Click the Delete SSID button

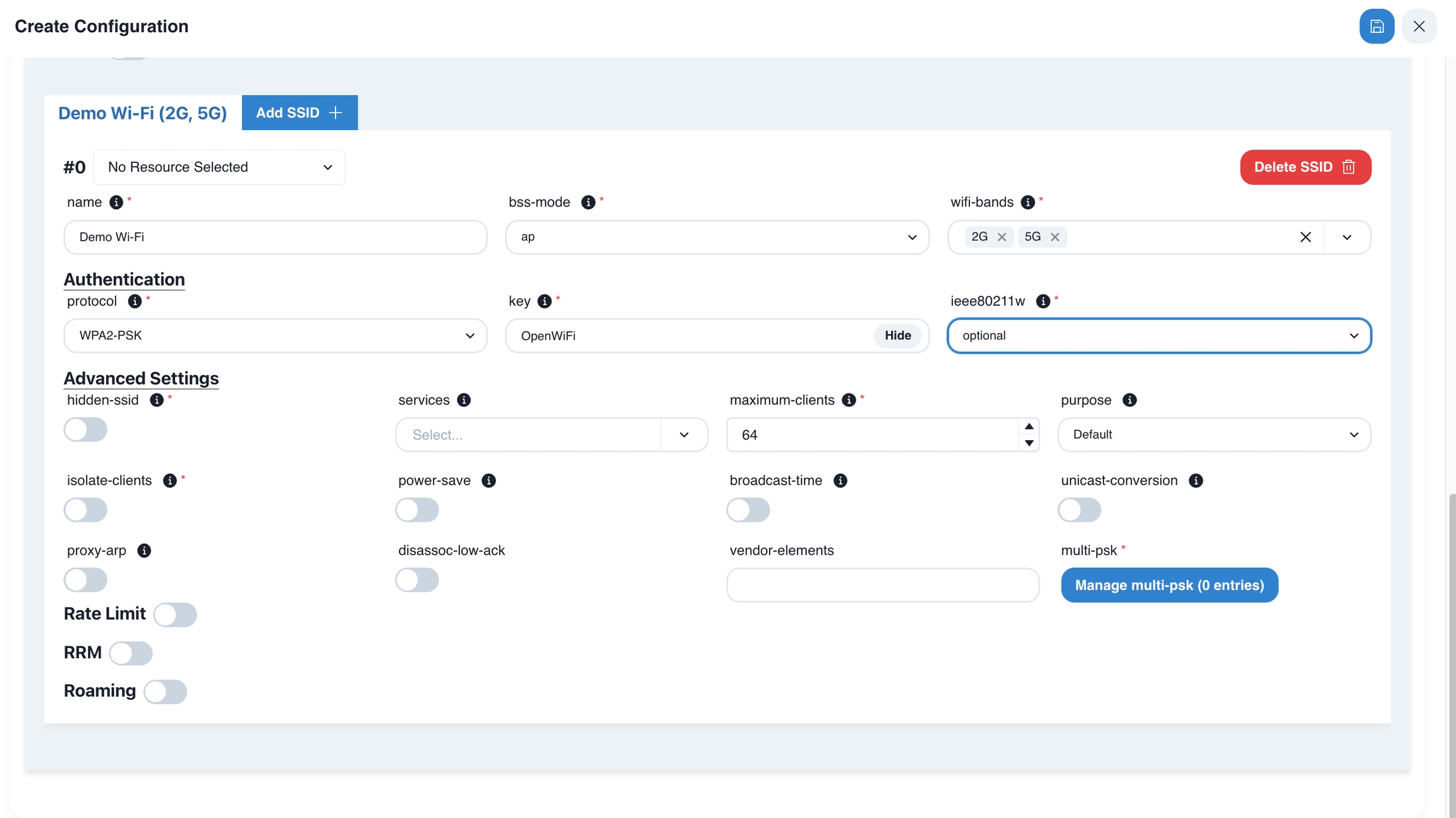pyautogui.click(x=1305, y=167)
